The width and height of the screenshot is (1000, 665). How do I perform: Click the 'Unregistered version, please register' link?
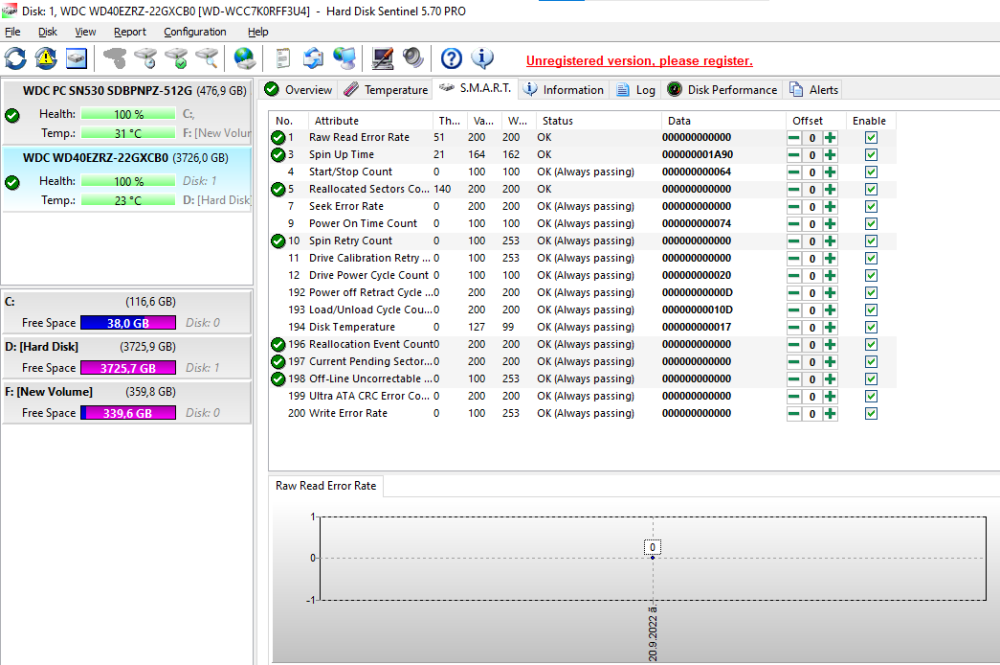(x=639, y=61)
